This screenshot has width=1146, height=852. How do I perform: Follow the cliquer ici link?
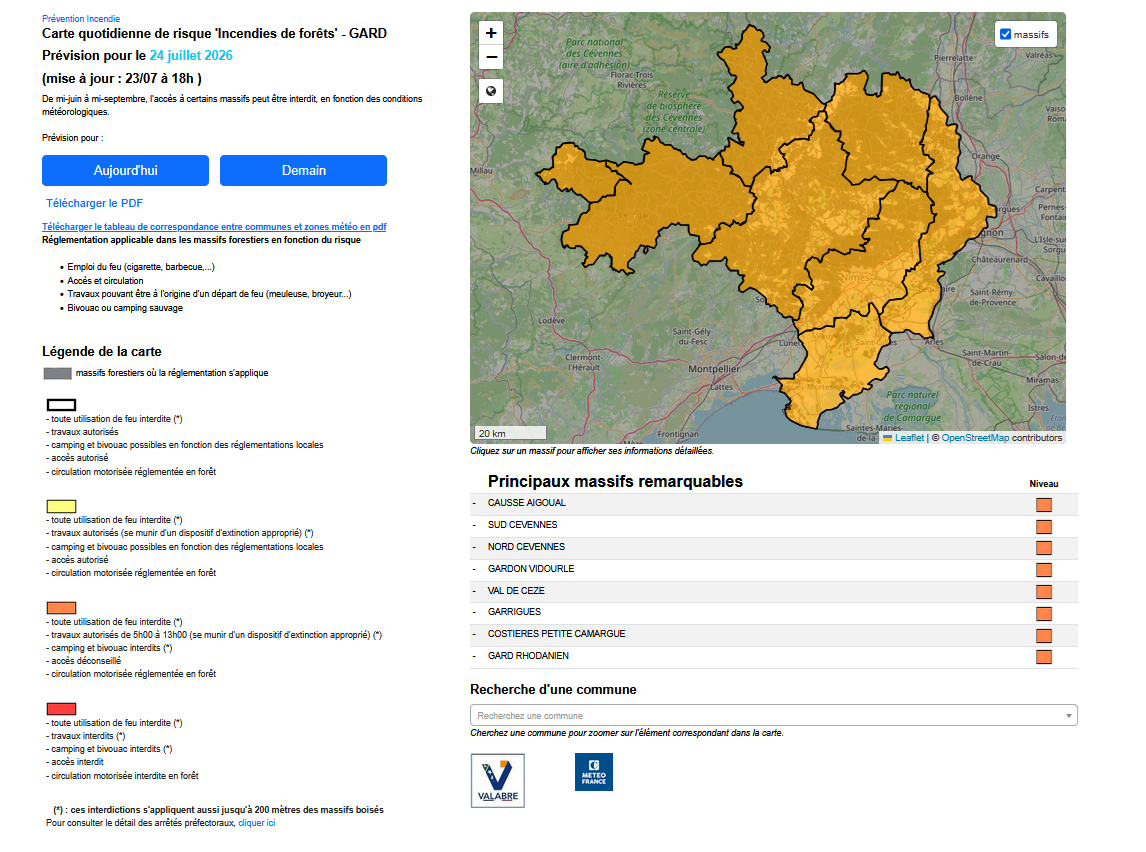257,823
